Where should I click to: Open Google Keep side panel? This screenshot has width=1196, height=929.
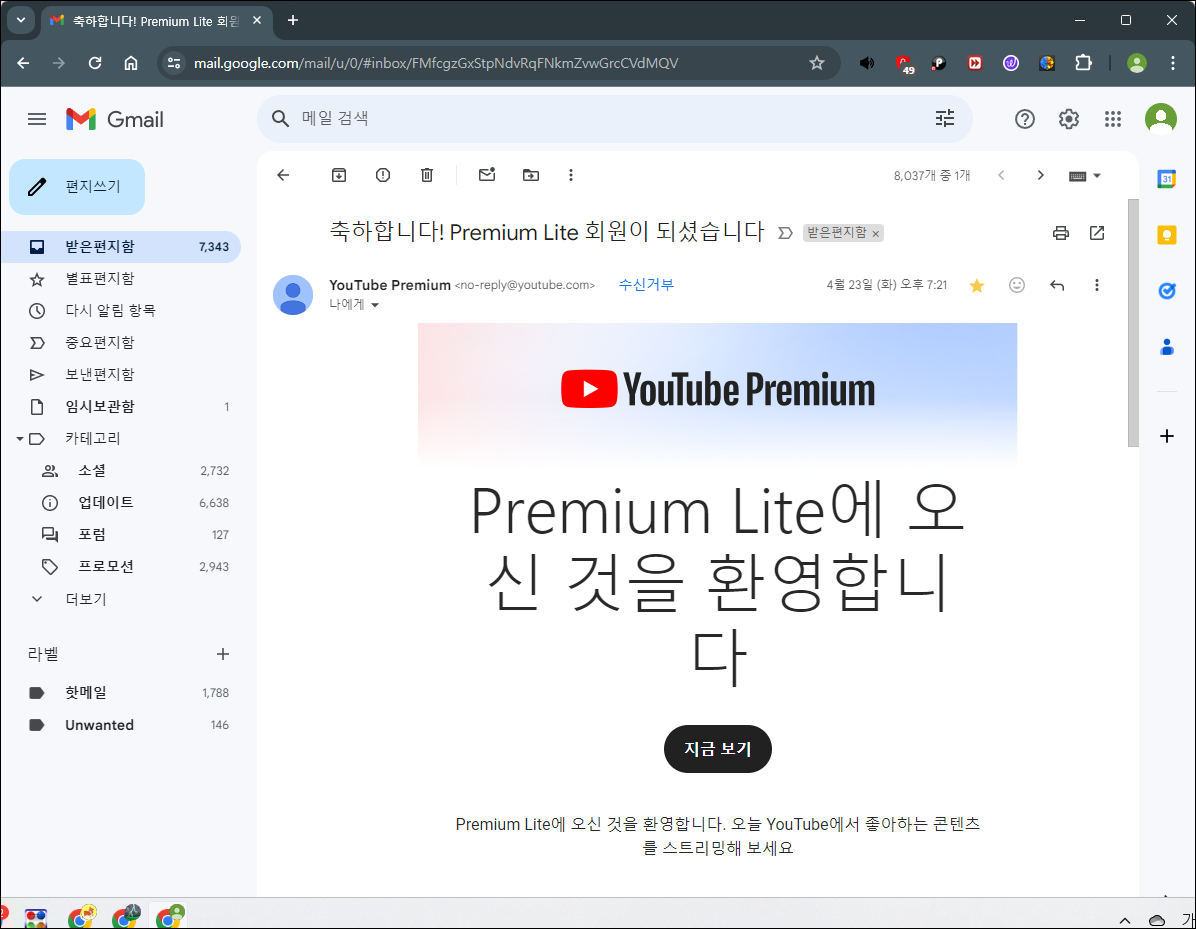1166,235
